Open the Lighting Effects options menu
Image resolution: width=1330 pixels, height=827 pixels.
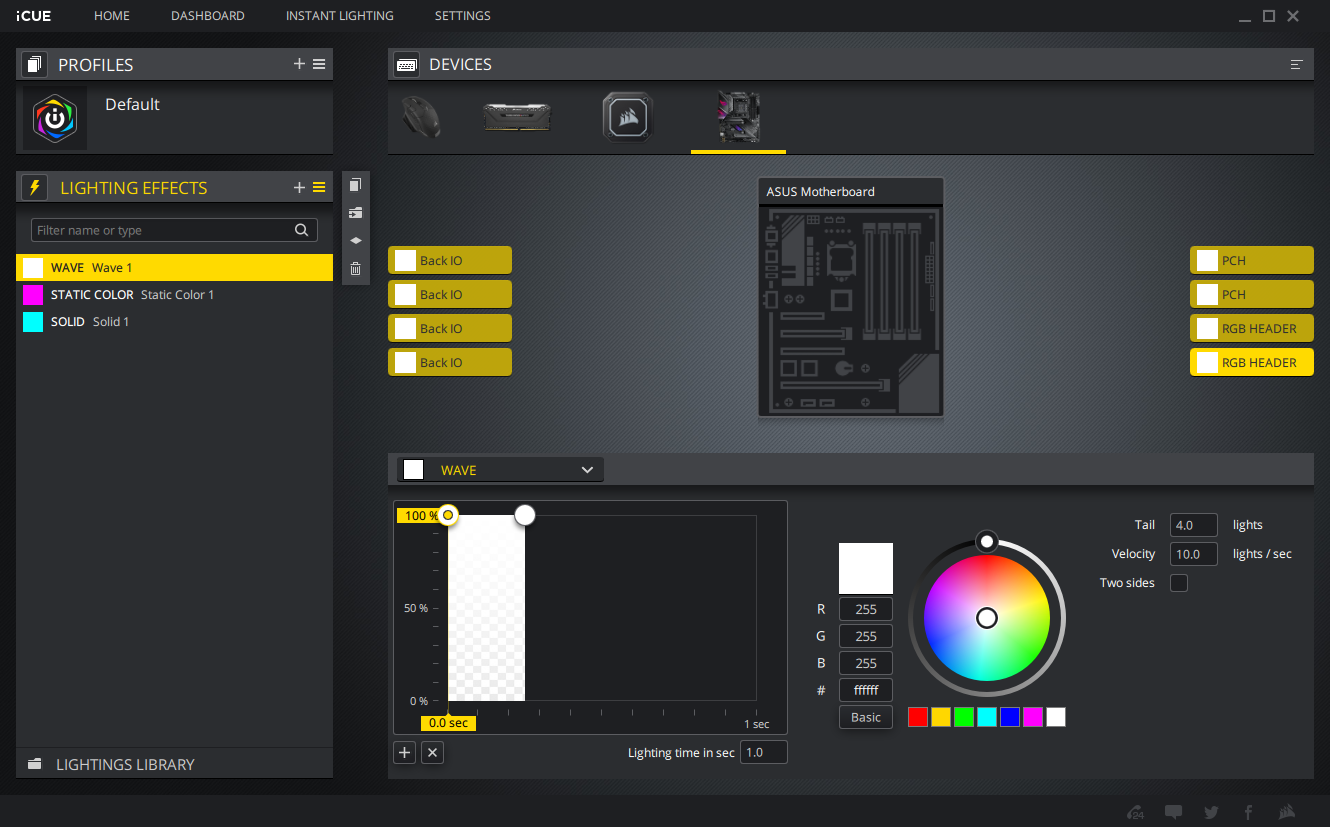pos(319,187)
